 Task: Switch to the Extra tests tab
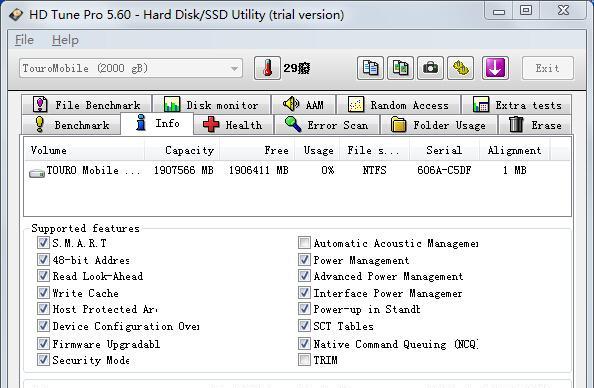(x=517, y=105)
